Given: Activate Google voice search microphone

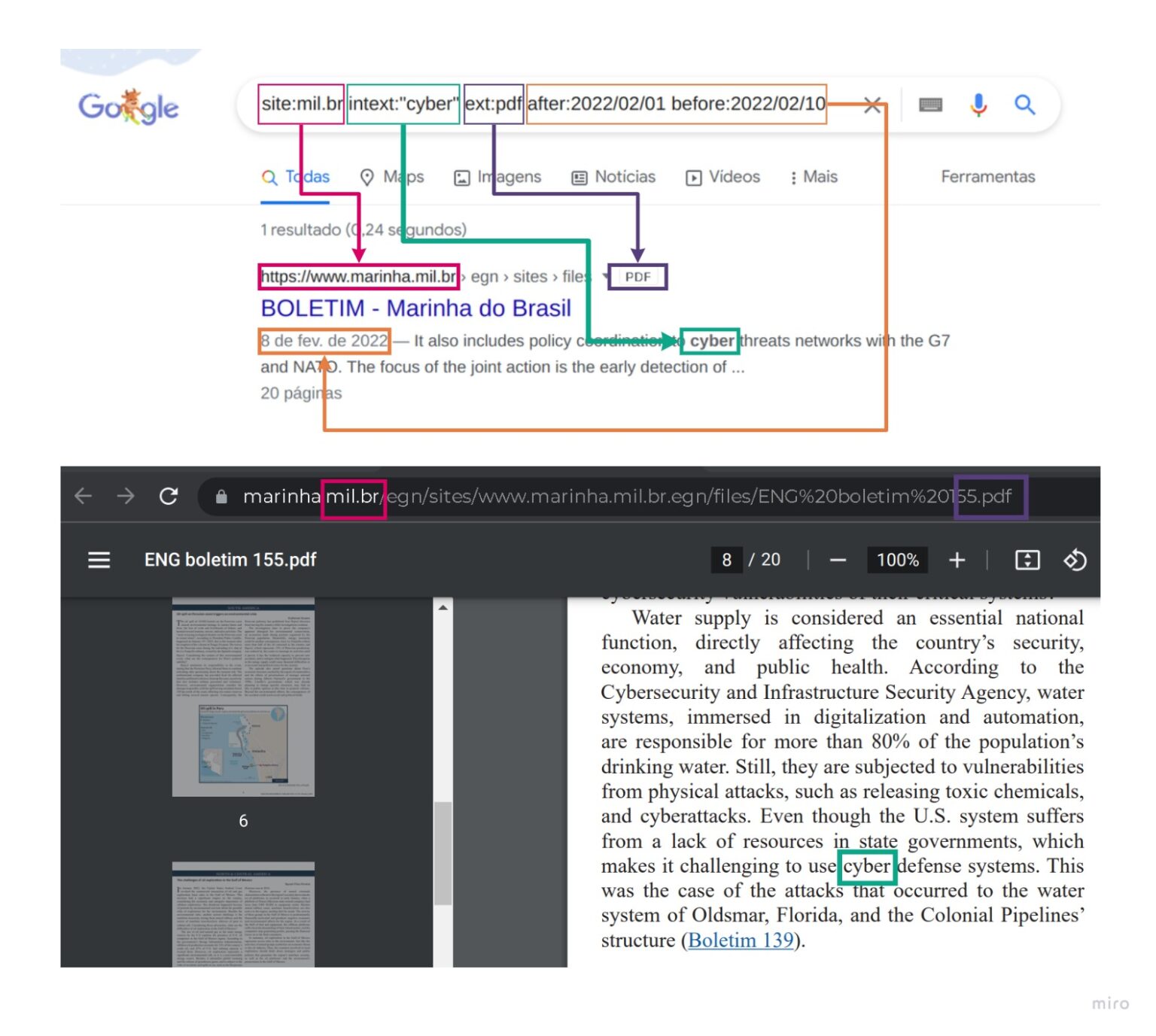Looking at the screenshot, I should click(978, 105).
